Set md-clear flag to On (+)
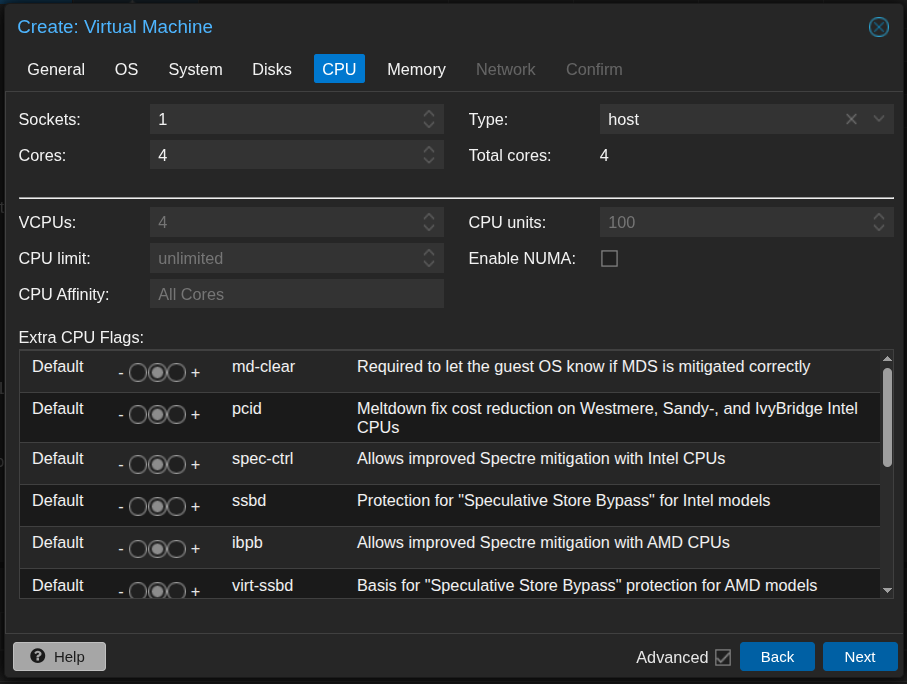 coord(177,372)
